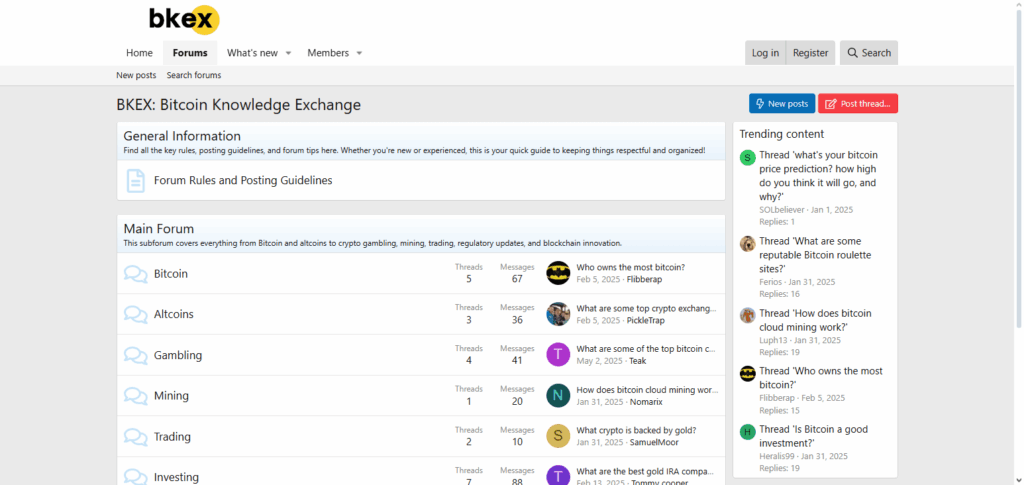Open the Search button in the navbar

click(x=868, y=53)
